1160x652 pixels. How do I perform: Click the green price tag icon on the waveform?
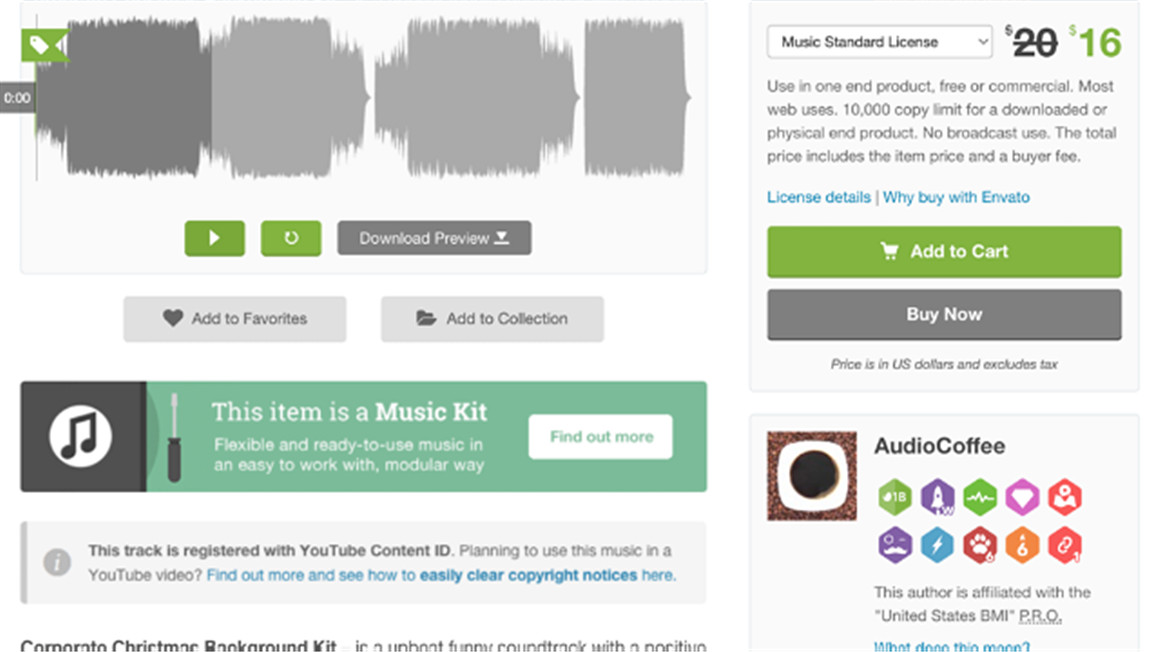tap(44, 45)
